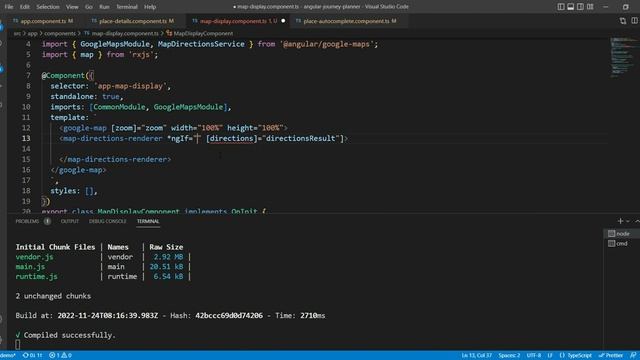The width and height of the screenshot is (640, 360).
Task: Toggle primary side bar layout icon
Action: coord(561,7)
